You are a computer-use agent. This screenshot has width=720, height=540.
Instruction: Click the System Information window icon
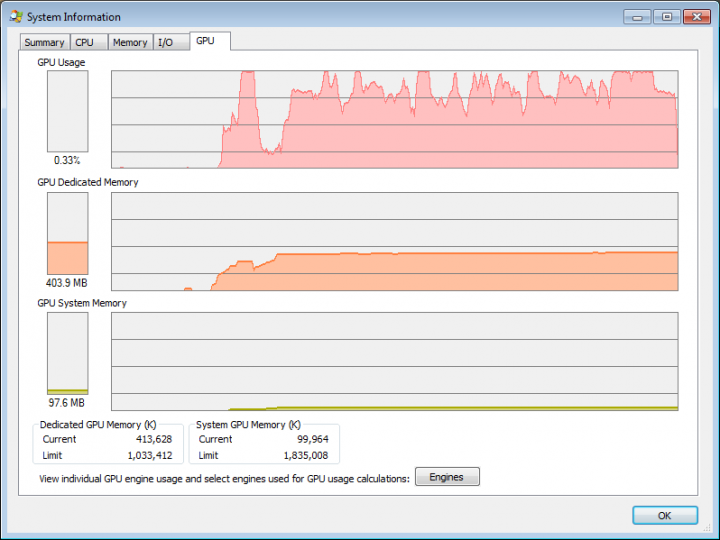[16, 17]
